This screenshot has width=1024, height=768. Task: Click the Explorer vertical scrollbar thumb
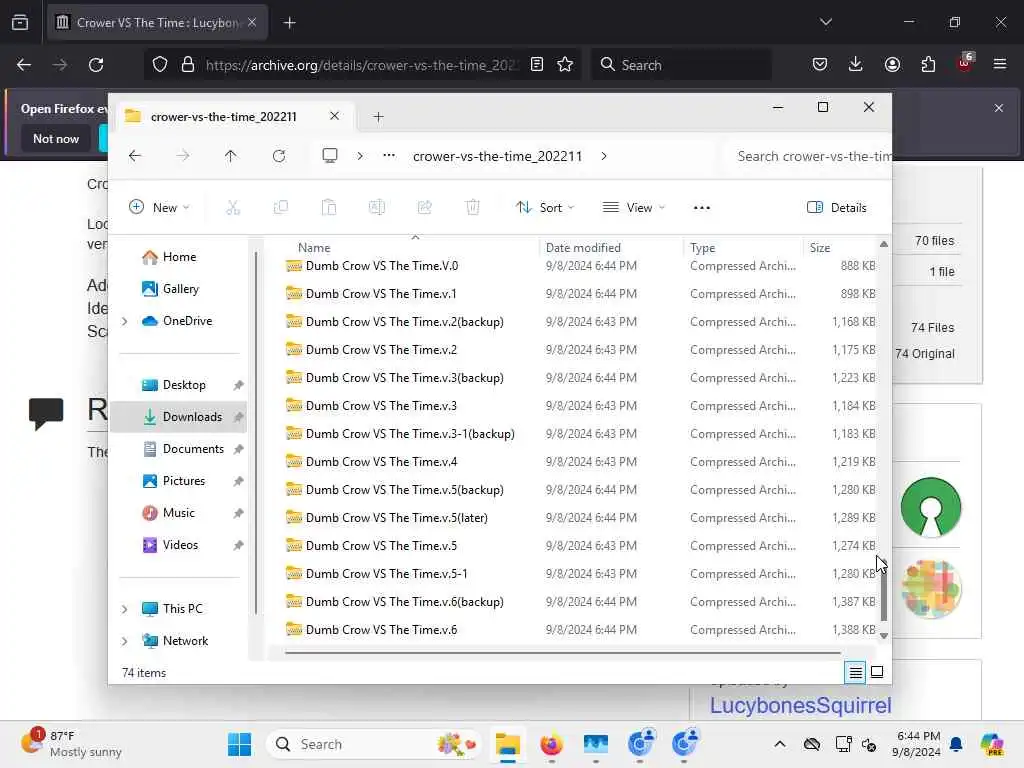click(884, 596)
